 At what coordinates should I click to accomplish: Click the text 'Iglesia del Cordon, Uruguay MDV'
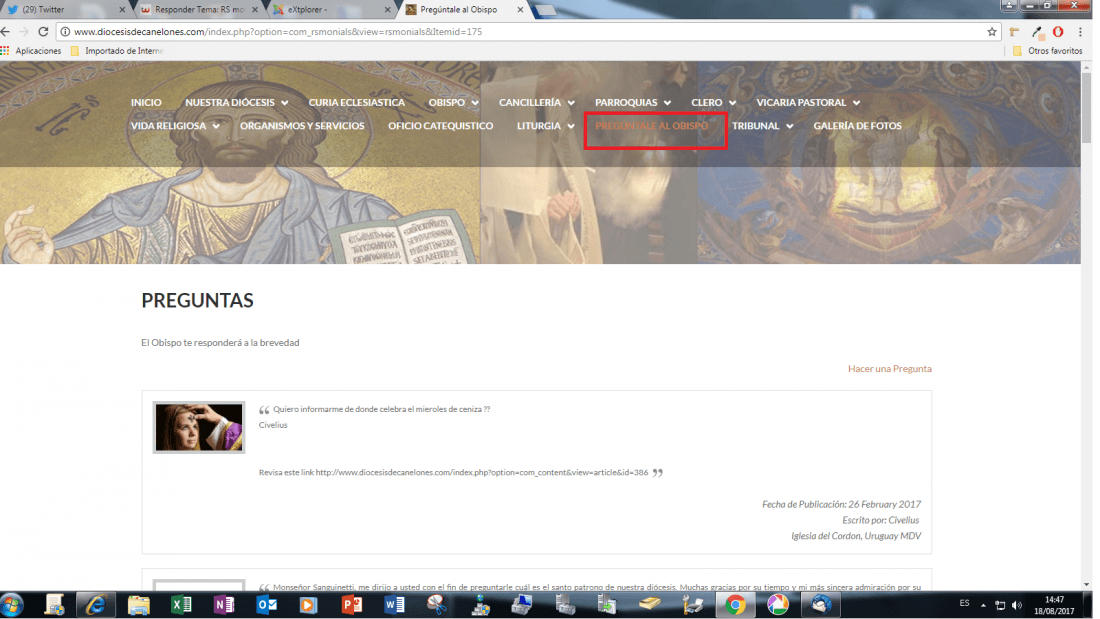(x=856, y=535)
